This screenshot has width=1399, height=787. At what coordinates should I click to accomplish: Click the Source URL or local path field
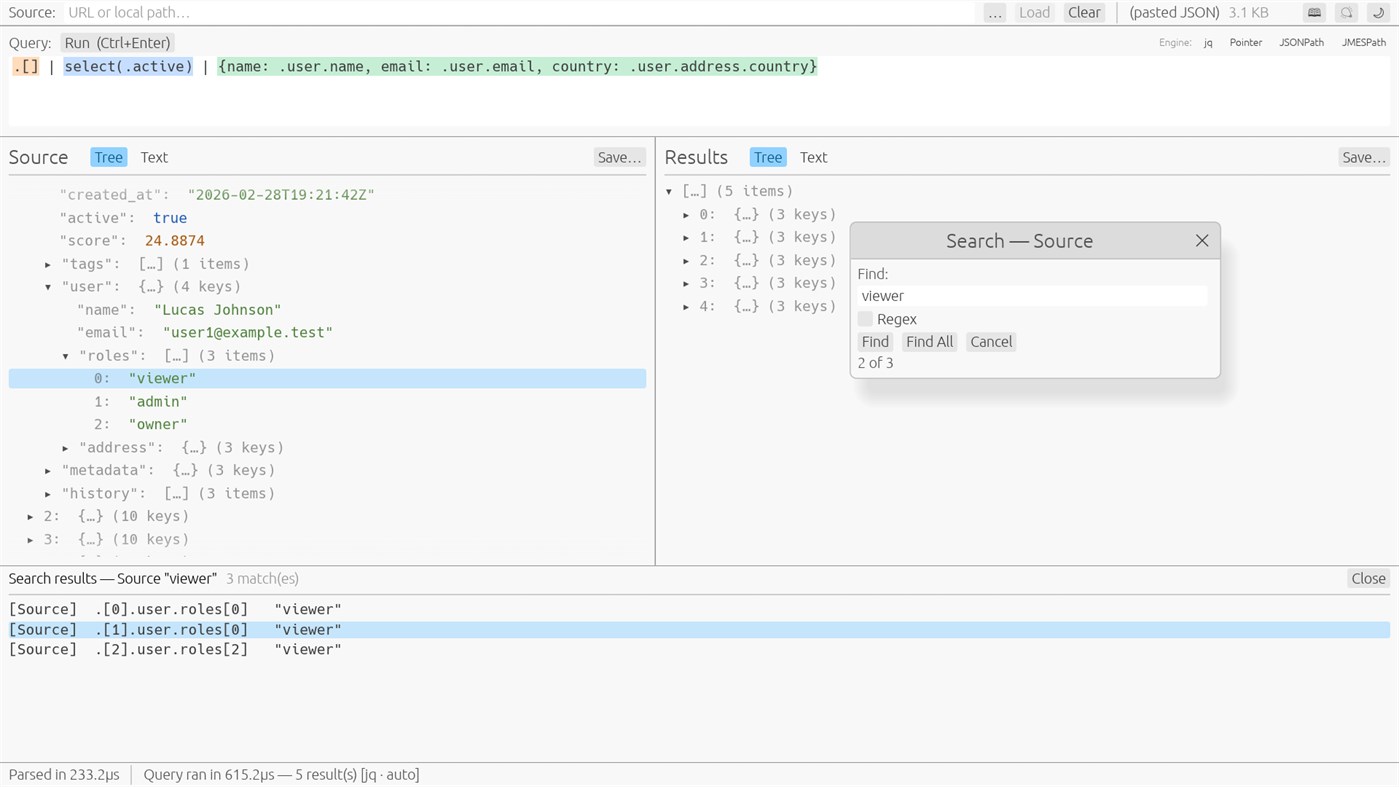(520, 13)
